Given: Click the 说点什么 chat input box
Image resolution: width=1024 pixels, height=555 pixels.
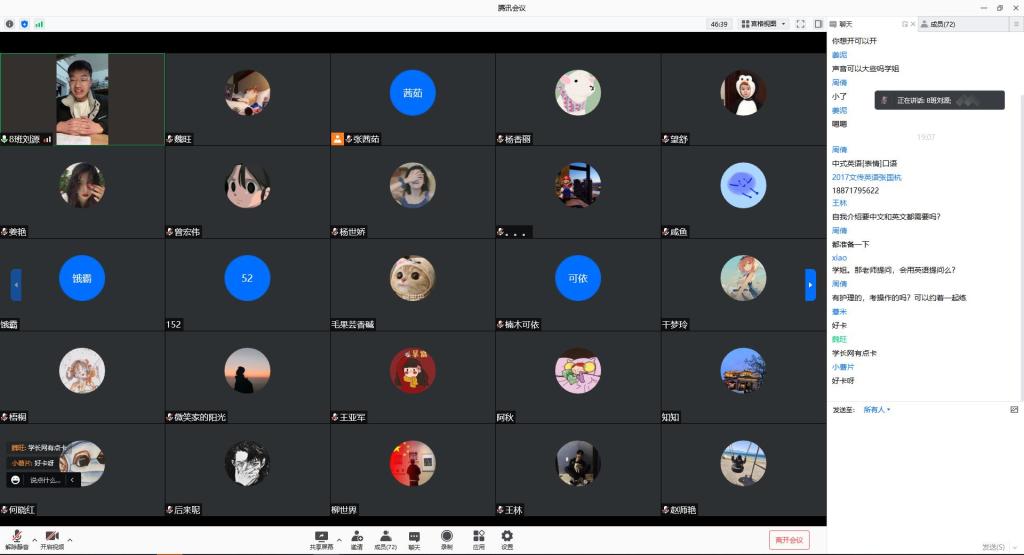Looking at the screenshot, I should (46, 480).
